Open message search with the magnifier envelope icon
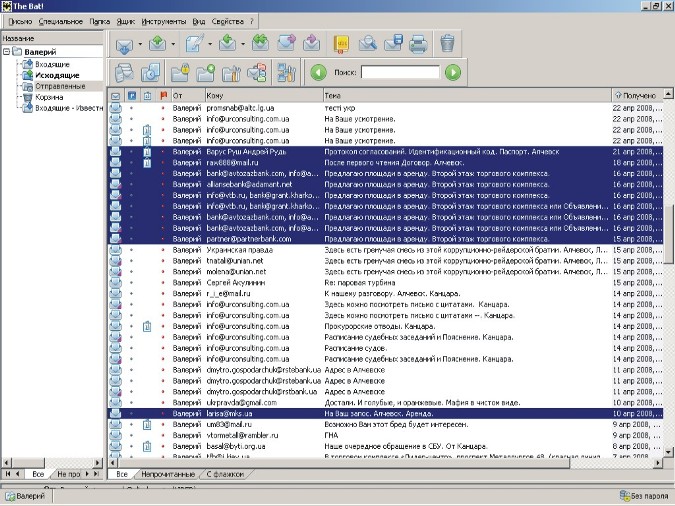 368,43
